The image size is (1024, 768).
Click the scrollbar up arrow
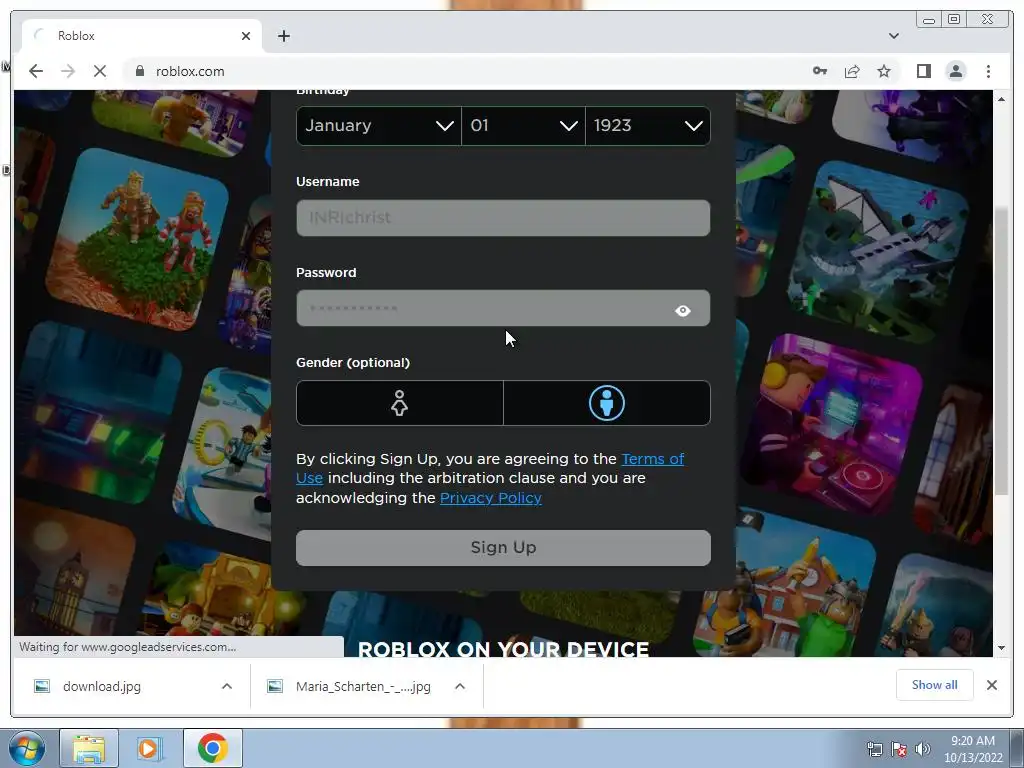[x=1002, y=99]
